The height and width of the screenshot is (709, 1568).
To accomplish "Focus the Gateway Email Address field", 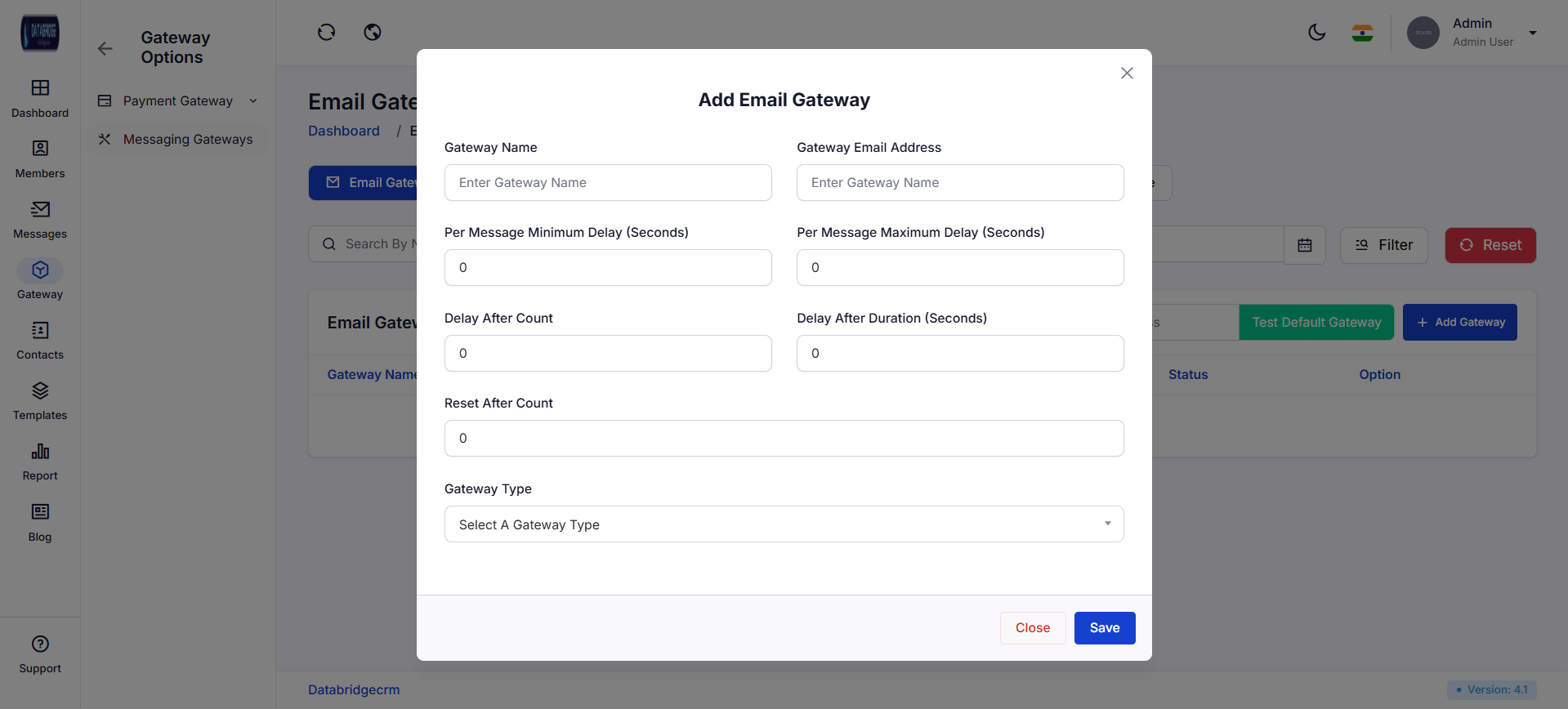I will (960, 183).
